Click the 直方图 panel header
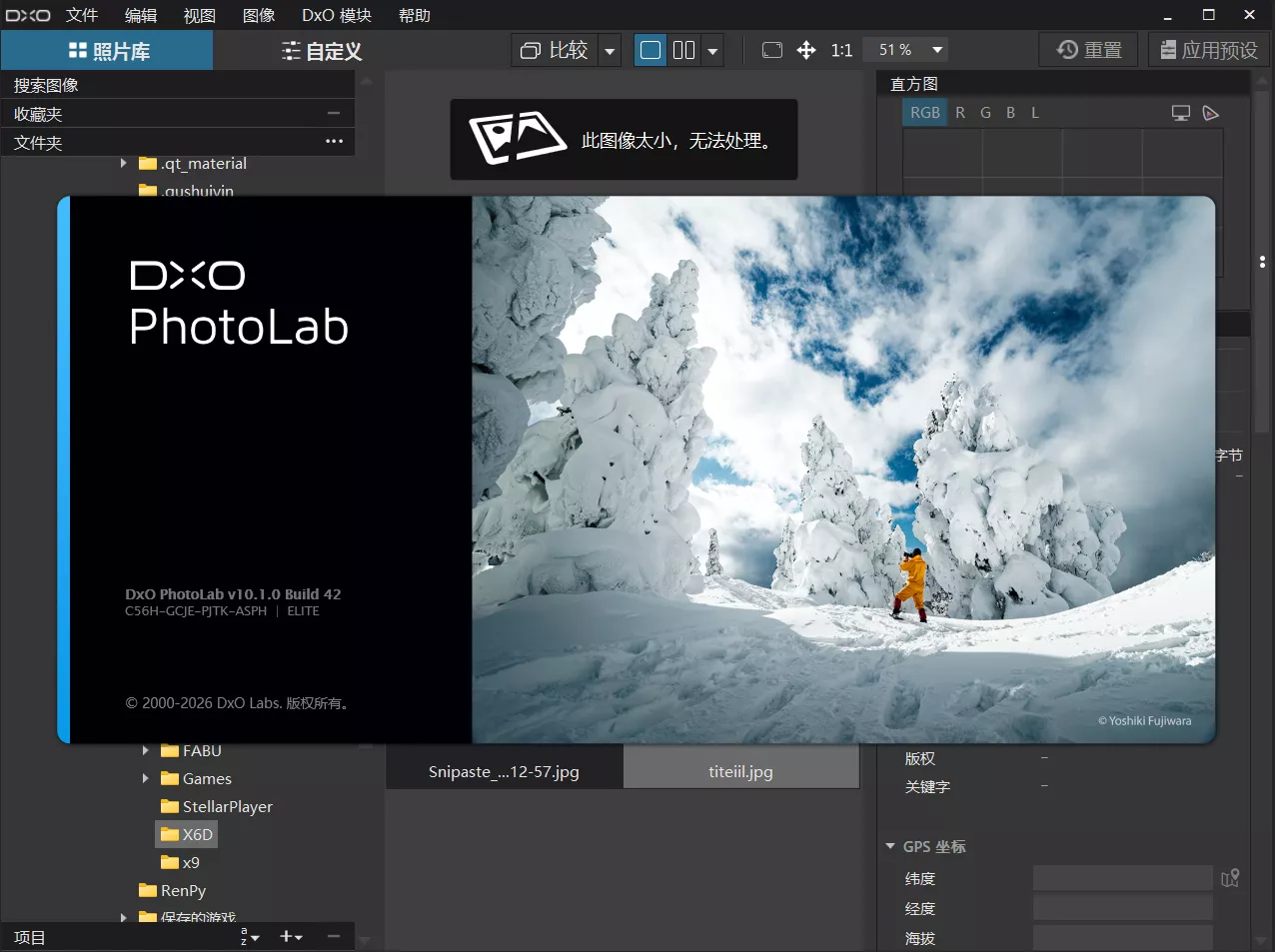The height and width of the screenshot is (952, 1275). pyautogui.click(x=1063, y=84)
